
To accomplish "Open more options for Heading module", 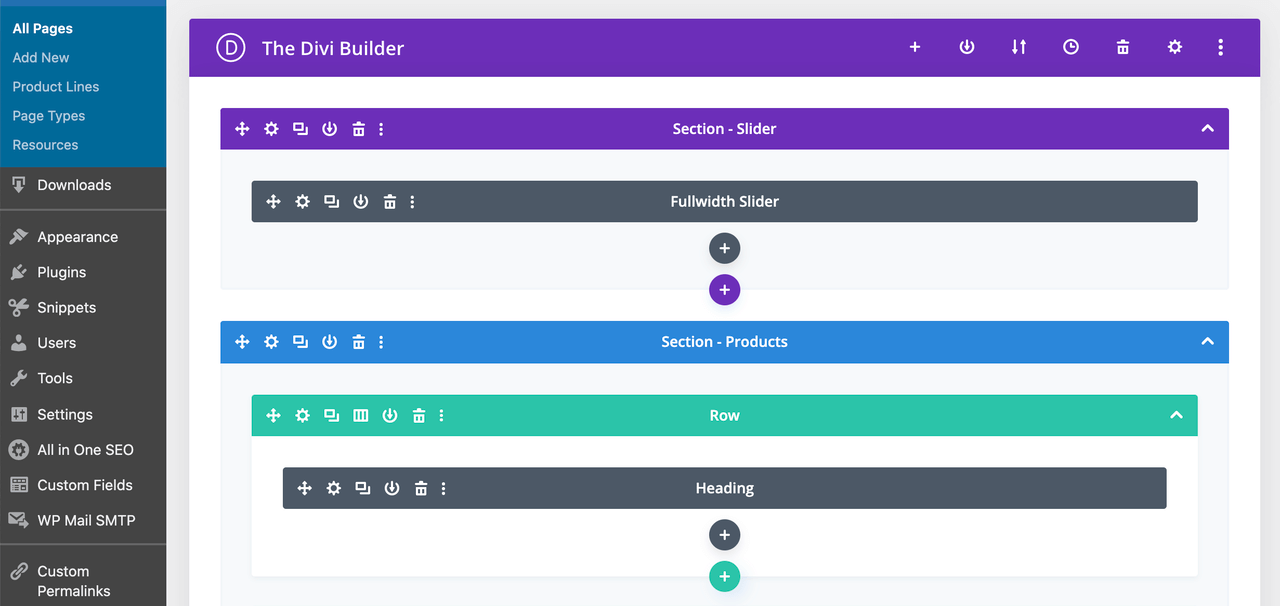I will pyautogui.click(x=444, y=489).
